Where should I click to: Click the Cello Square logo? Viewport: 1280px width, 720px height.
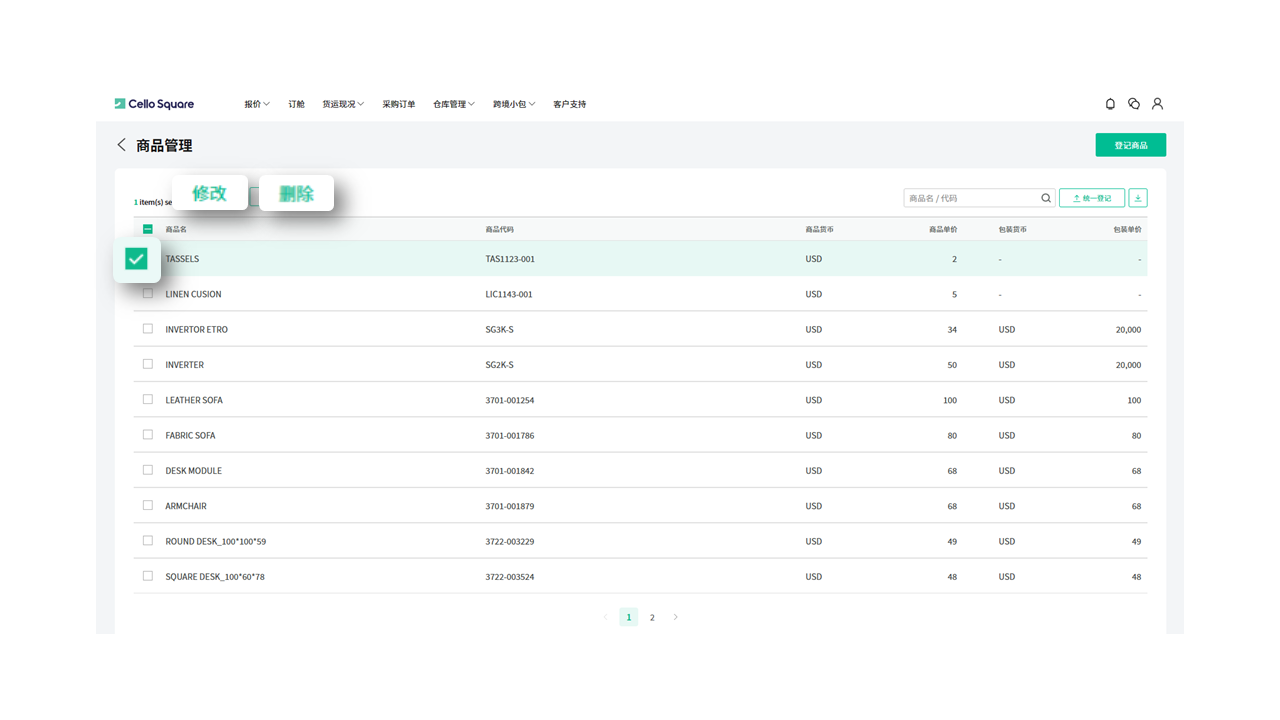click(x=154, y=104)
